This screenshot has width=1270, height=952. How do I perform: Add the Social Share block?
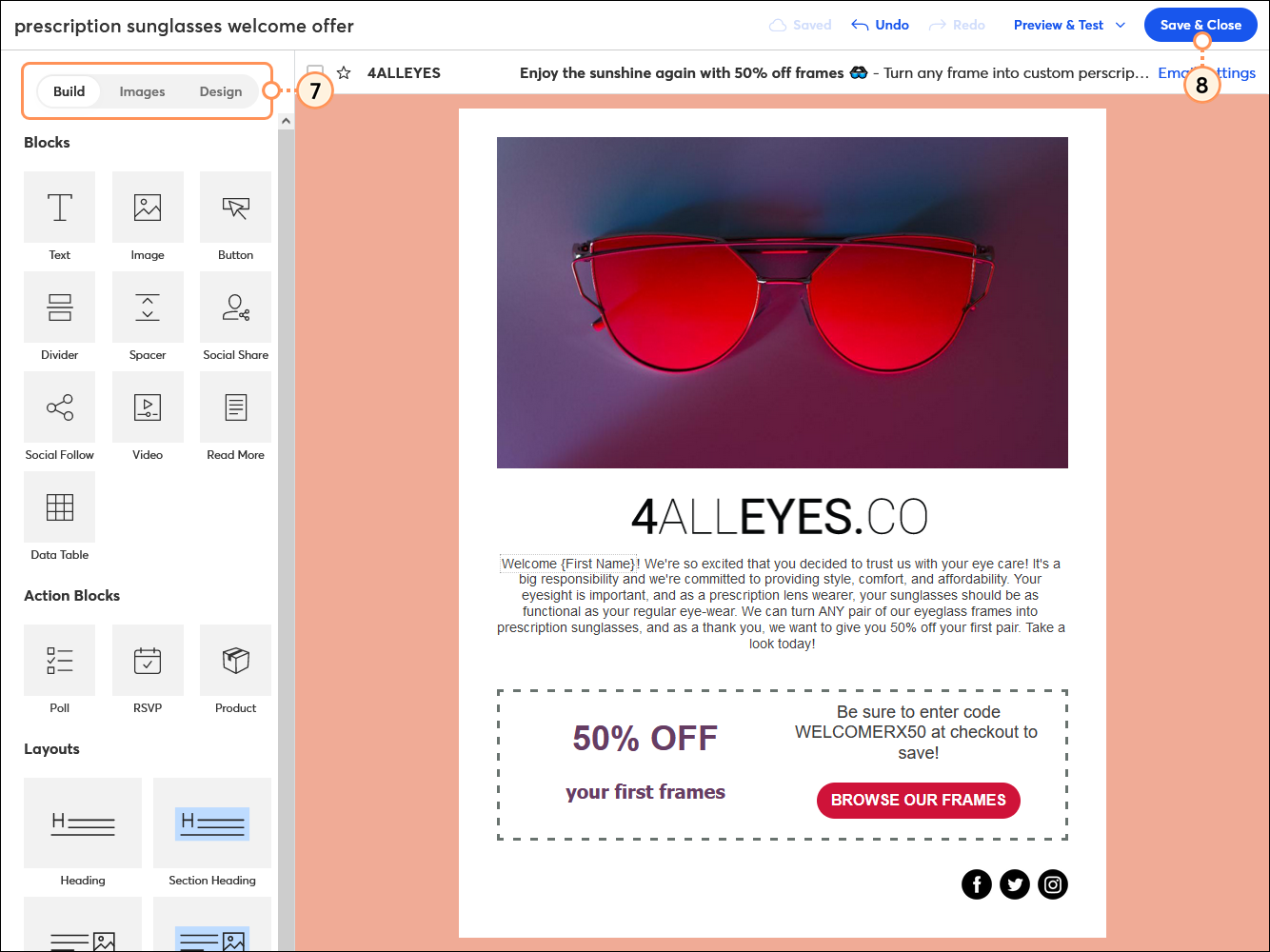235,307
